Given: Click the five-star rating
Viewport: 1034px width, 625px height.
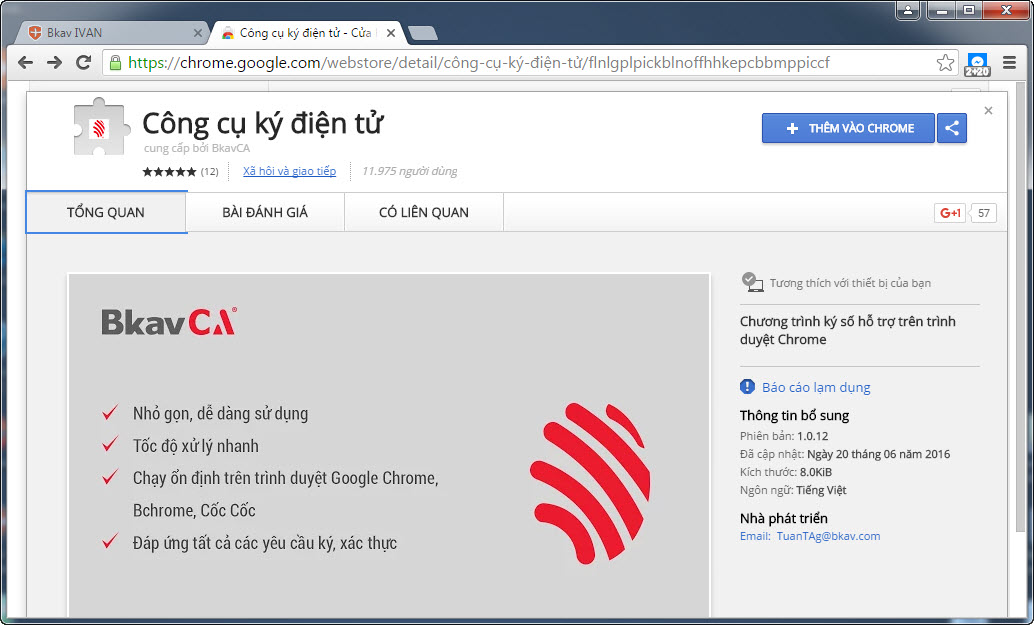Looking at the screenshot, I should click(169, 171).
